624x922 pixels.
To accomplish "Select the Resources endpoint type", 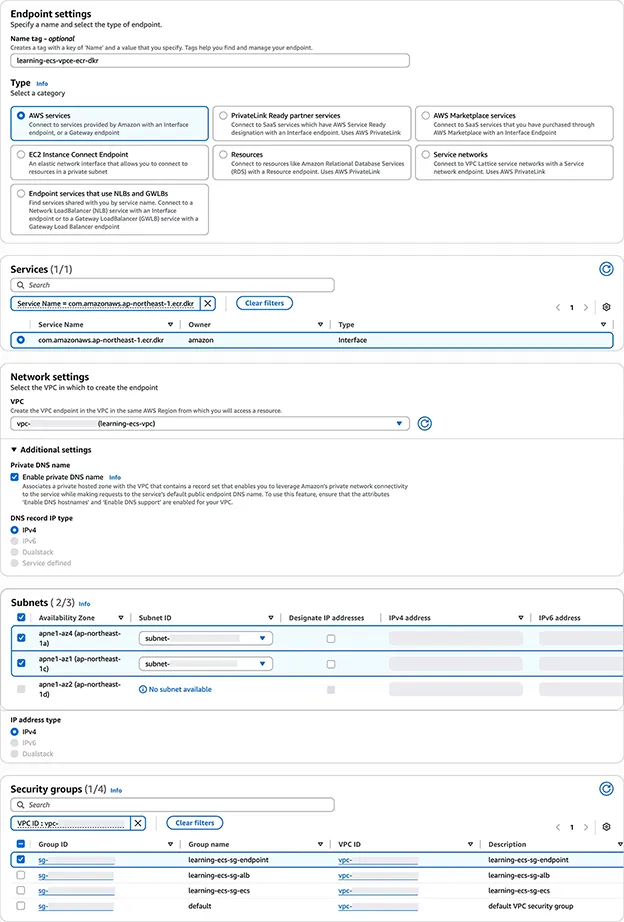I will click(223, 155).
